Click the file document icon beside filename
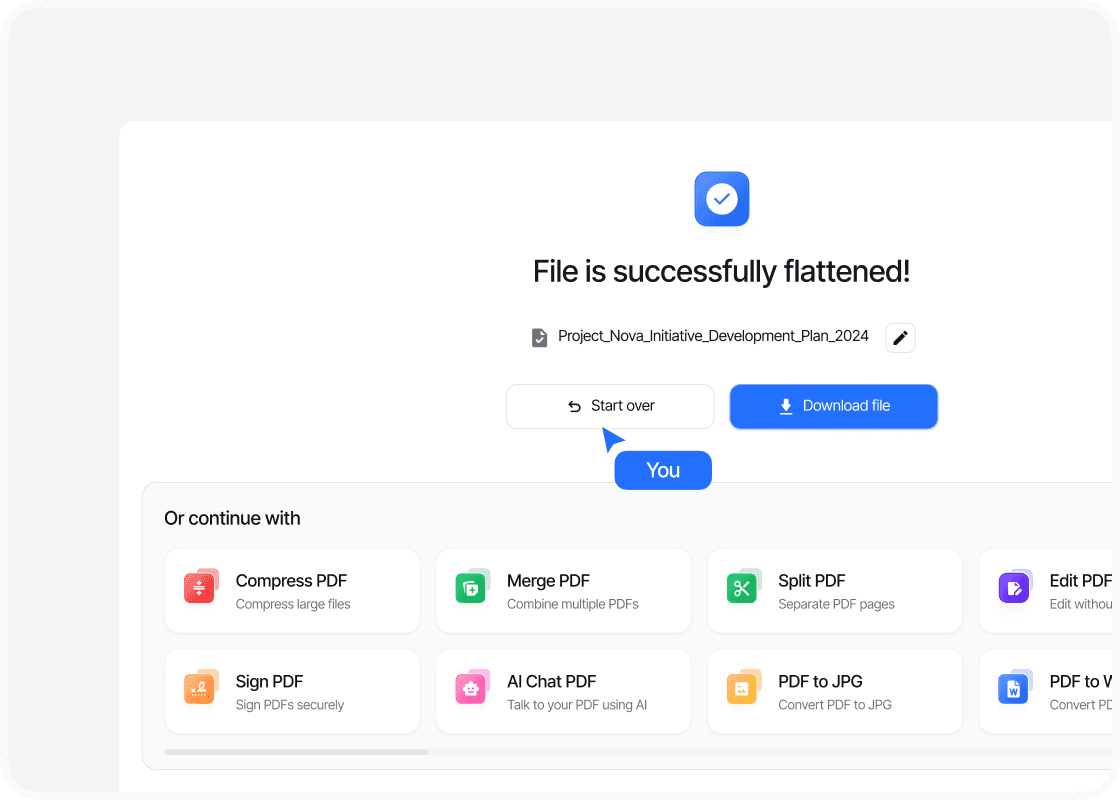 pyautogui.click(x=539, y=338)
